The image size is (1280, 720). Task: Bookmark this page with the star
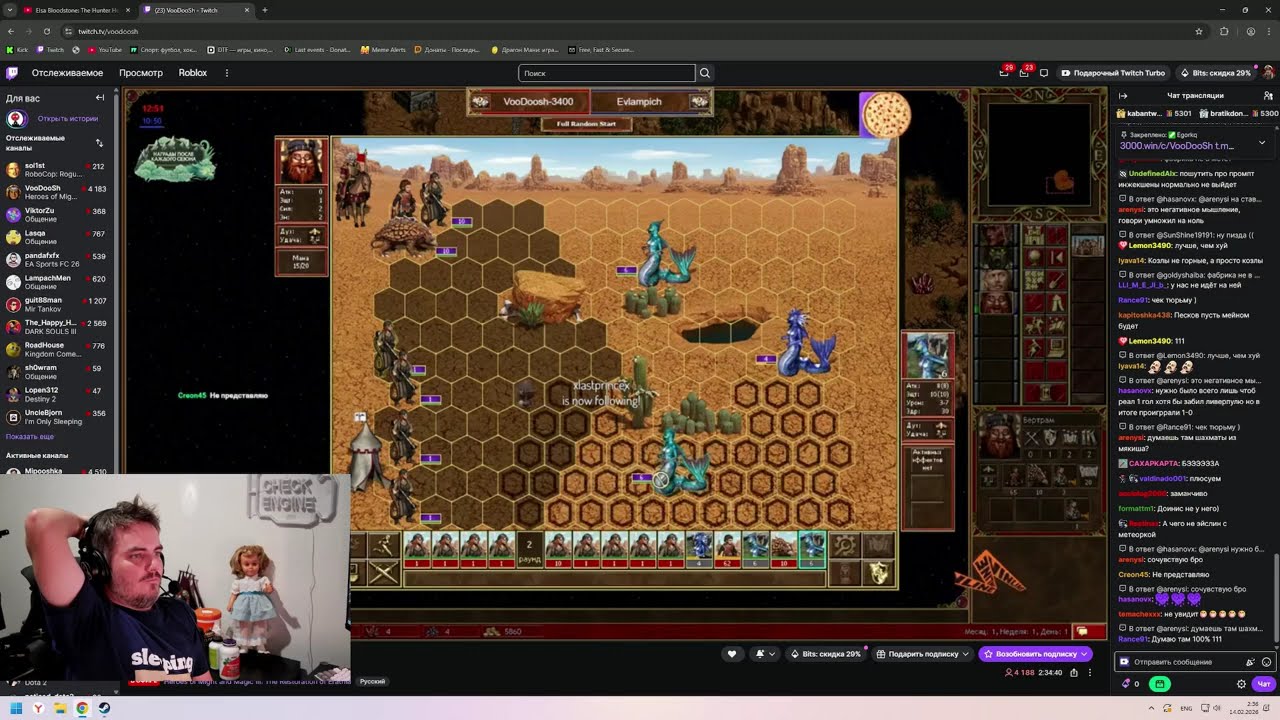pos(1198,31)
